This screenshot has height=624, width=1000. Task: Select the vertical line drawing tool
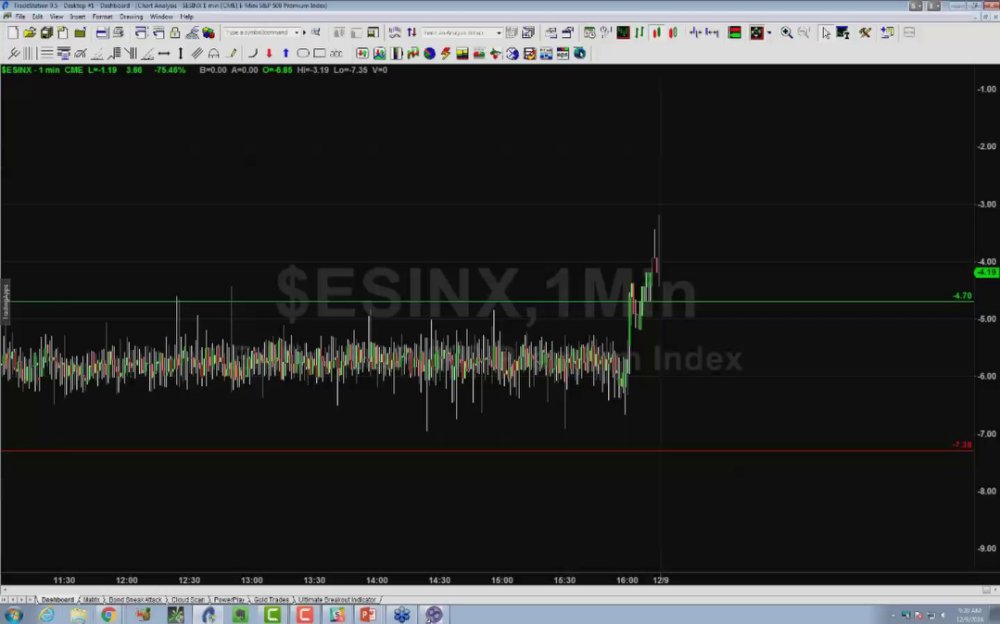180,54
